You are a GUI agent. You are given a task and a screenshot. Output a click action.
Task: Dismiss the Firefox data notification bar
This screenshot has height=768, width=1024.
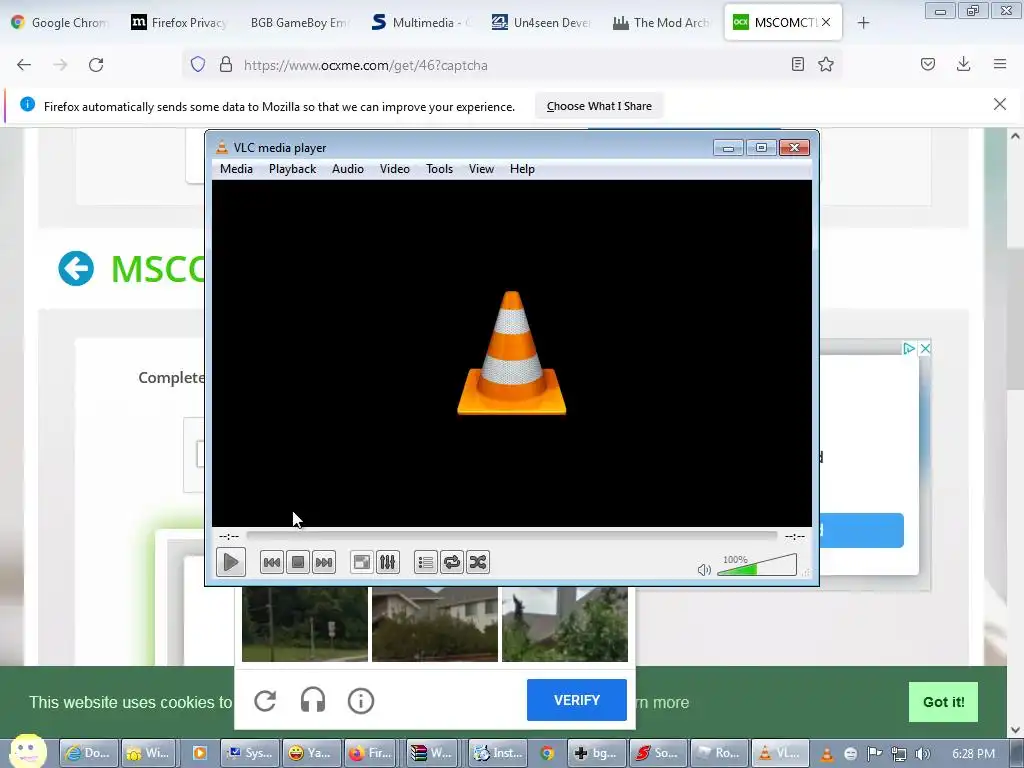1000,104
